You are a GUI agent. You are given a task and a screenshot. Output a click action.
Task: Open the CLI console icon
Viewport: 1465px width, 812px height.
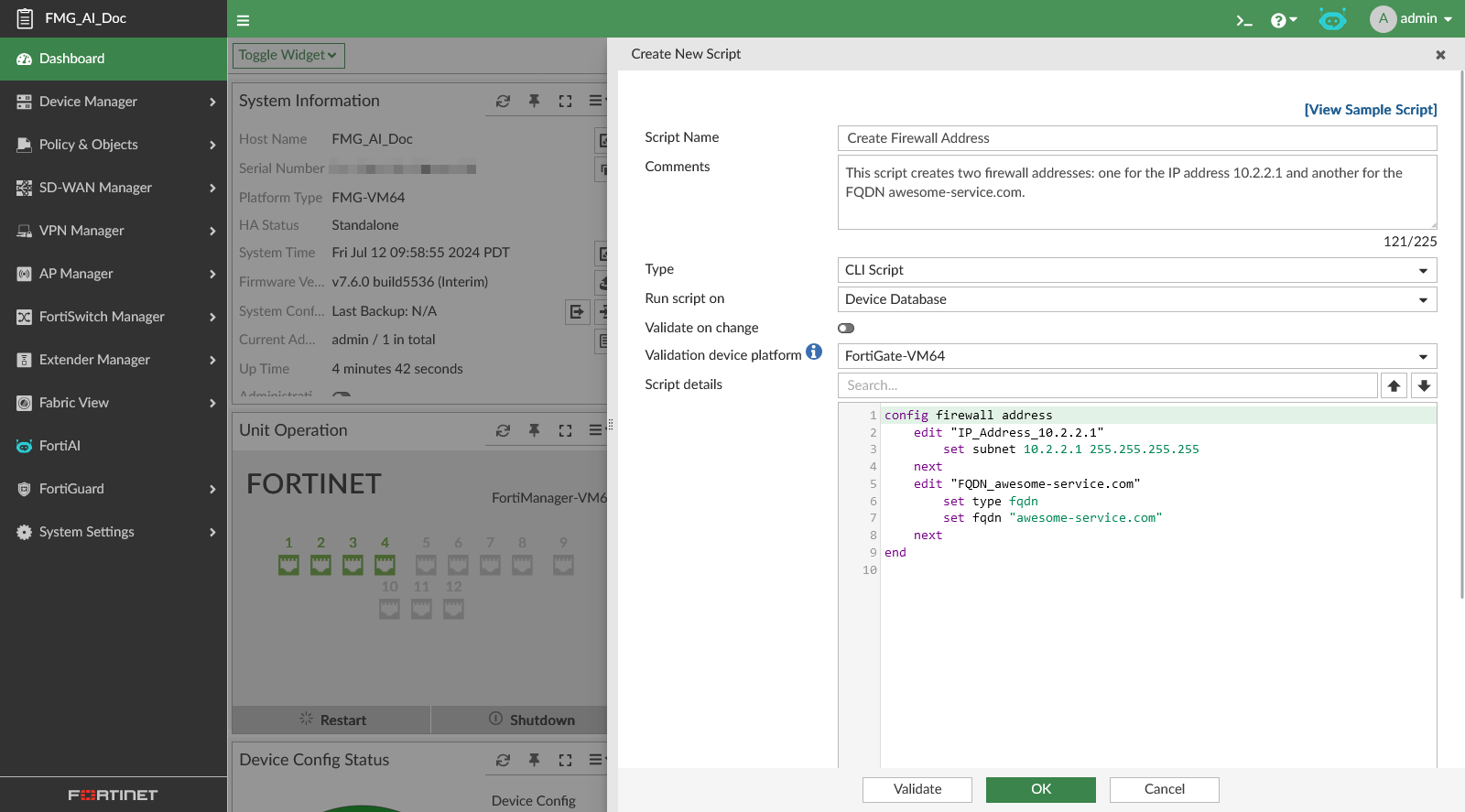coord(1243,20)
